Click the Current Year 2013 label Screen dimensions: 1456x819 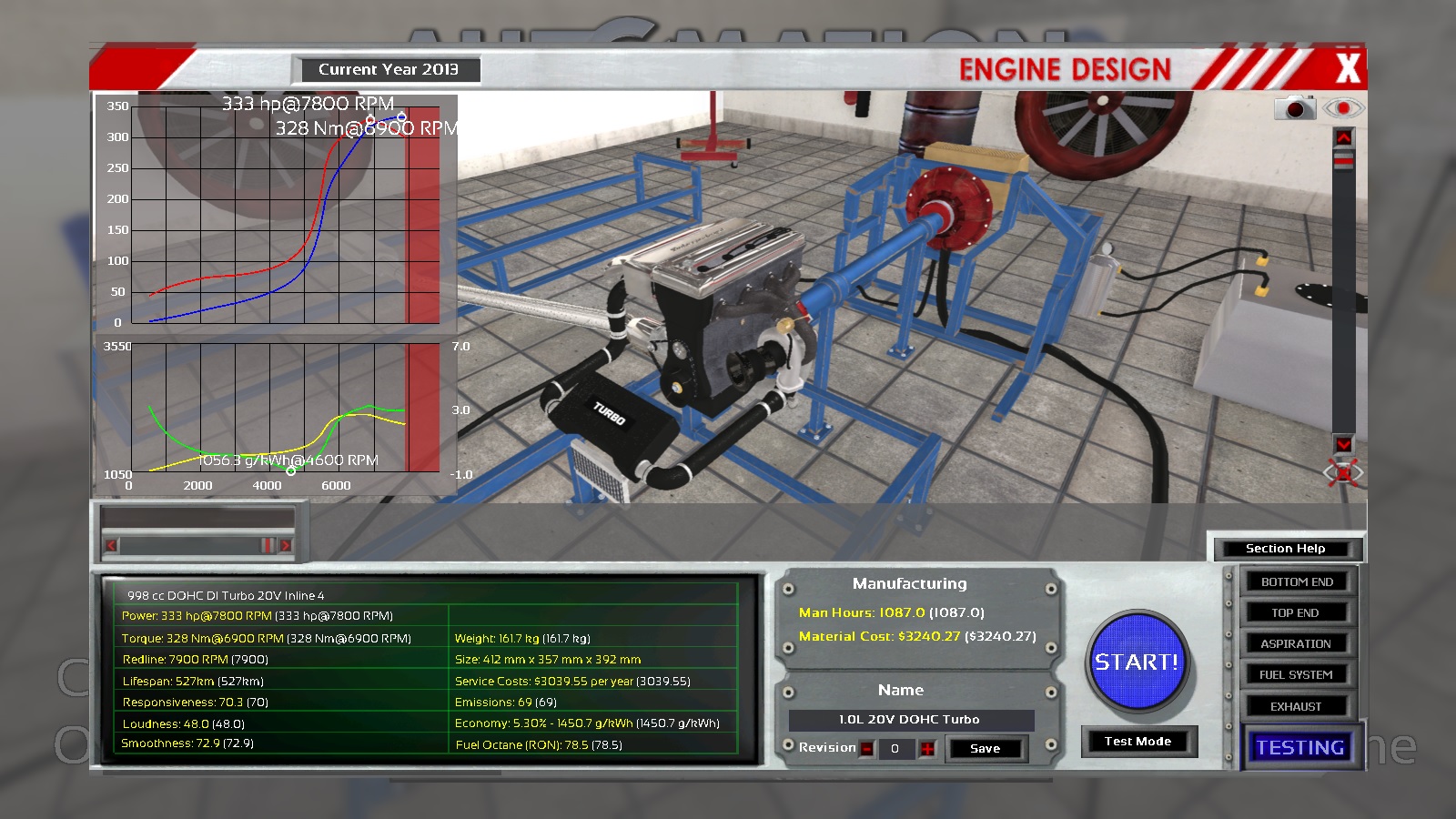[x=389, y=70]
